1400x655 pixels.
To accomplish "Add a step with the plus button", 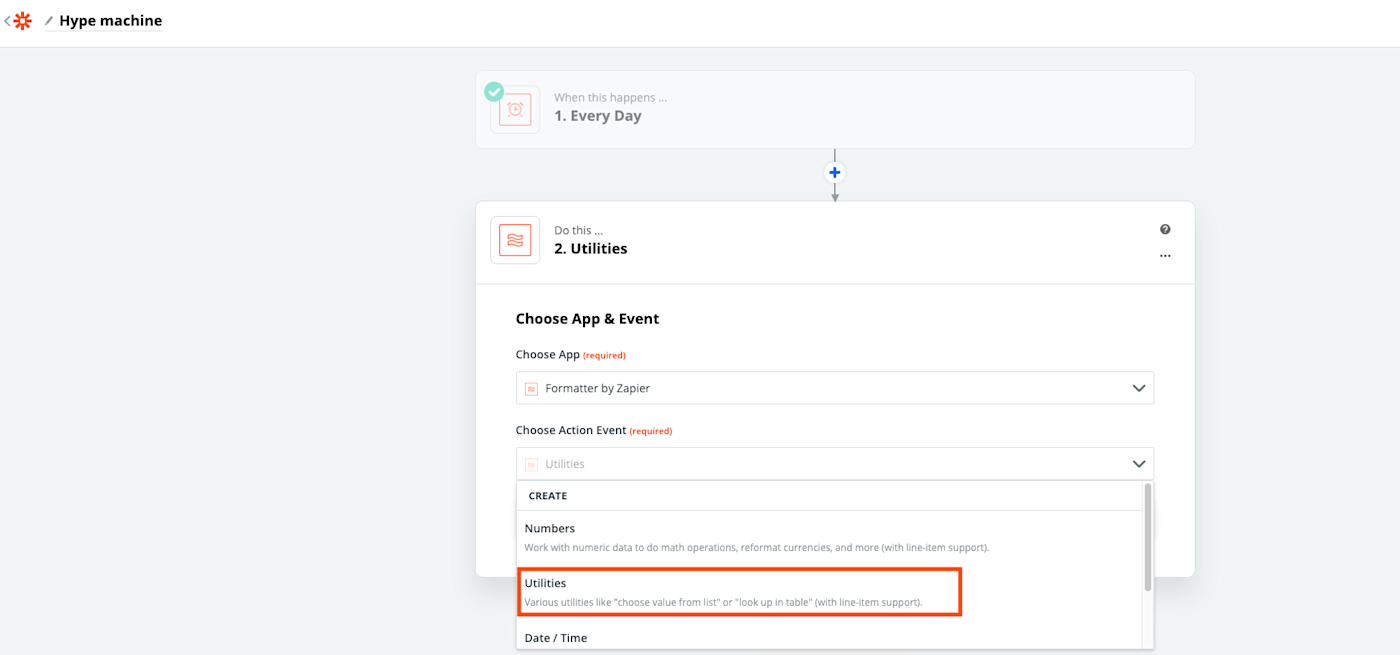I will [835, 173].
